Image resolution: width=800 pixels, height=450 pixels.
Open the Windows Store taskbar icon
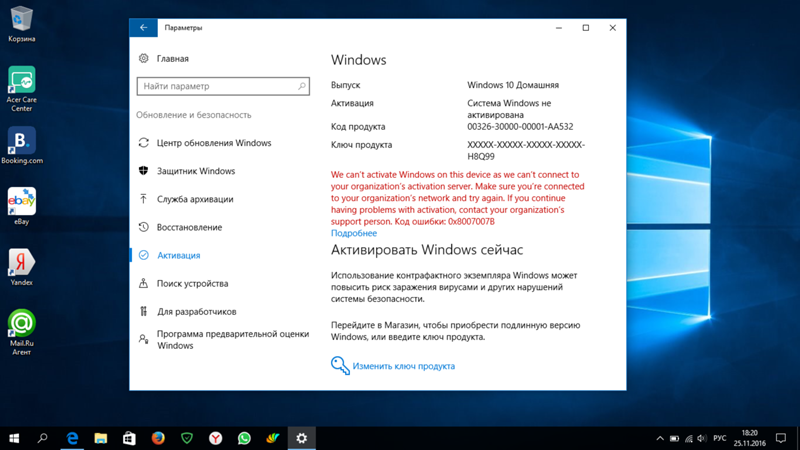coord(129,438)
